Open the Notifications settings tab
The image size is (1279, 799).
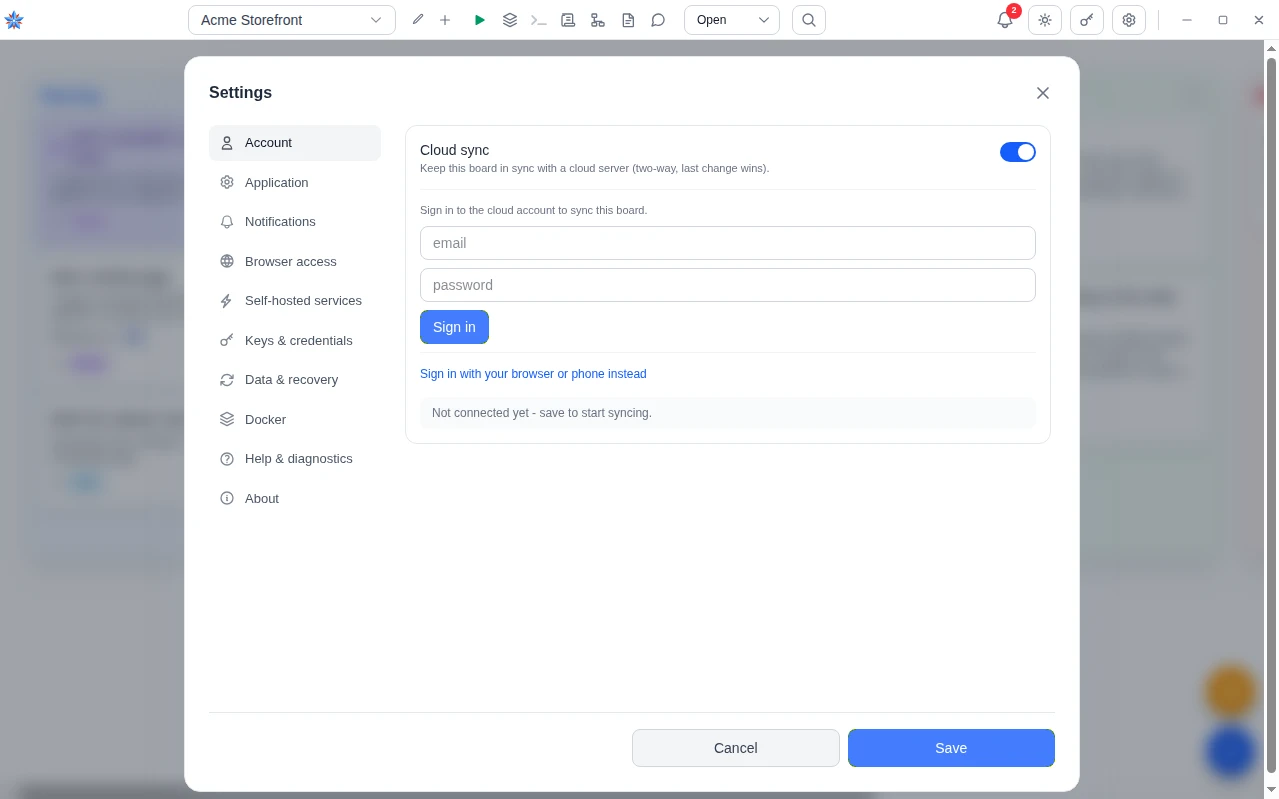(295, 222)
